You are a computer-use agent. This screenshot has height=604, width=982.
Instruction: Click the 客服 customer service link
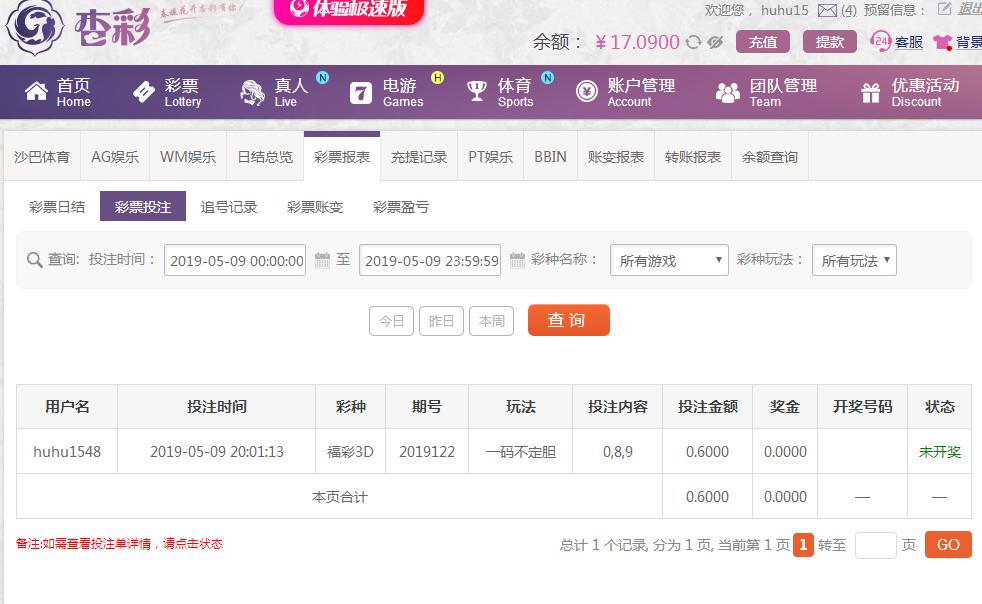[909, 42]
